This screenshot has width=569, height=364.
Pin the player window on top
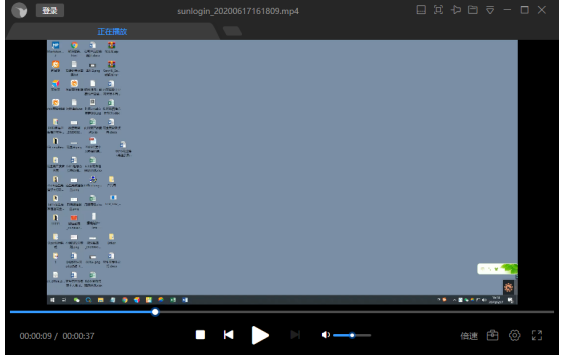pyautogui.click(x=456, y=10)
